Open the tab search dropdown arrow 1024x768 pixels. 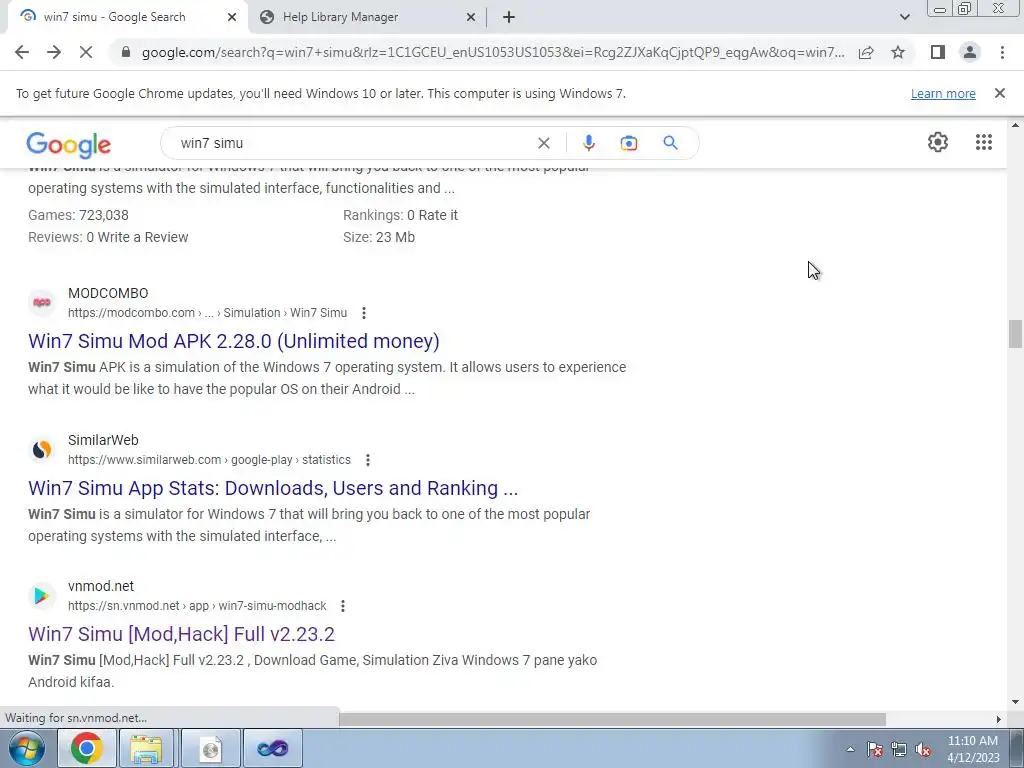[904, 17]
